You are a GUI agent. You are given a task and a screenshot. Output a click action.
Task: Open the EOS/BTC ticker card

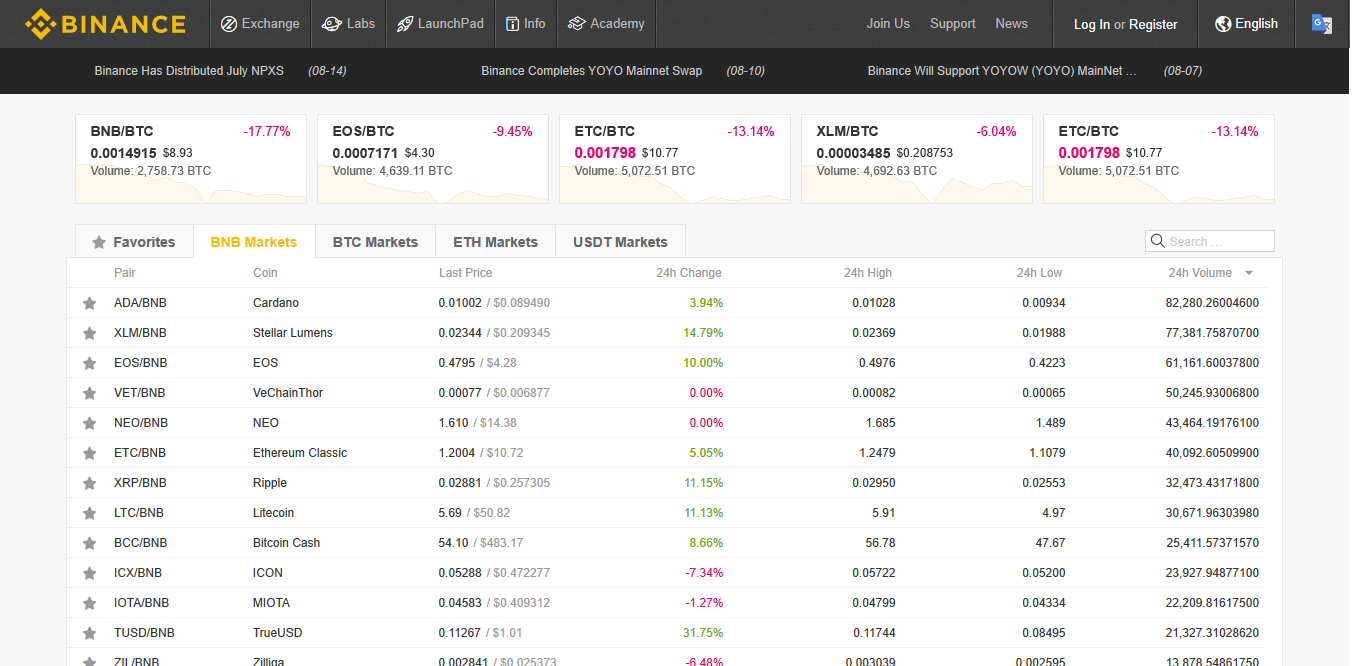[433, 159]
